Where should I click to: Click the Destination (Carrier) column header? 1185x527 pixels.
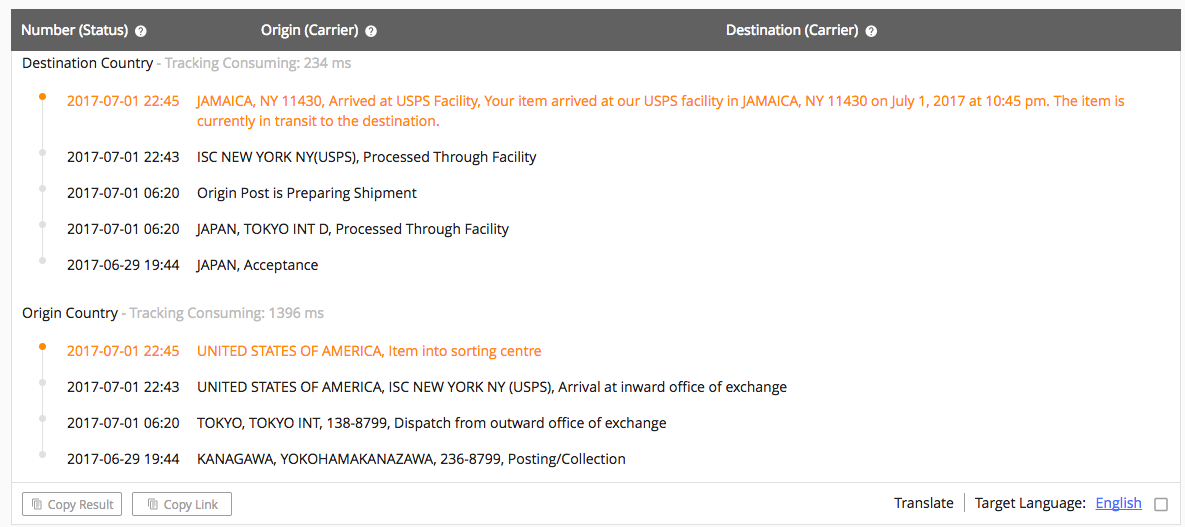pyautogui.click(x=792, y=31)
